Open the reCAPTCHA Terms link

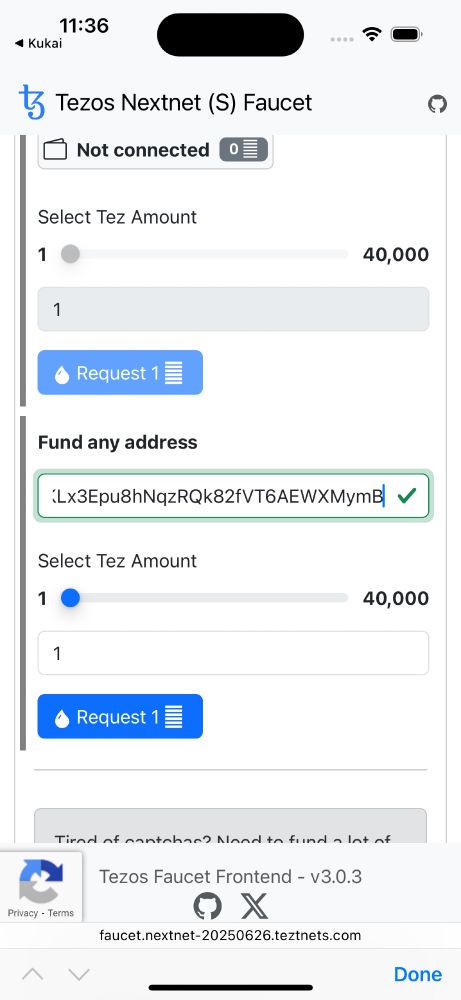pos(61,913)
